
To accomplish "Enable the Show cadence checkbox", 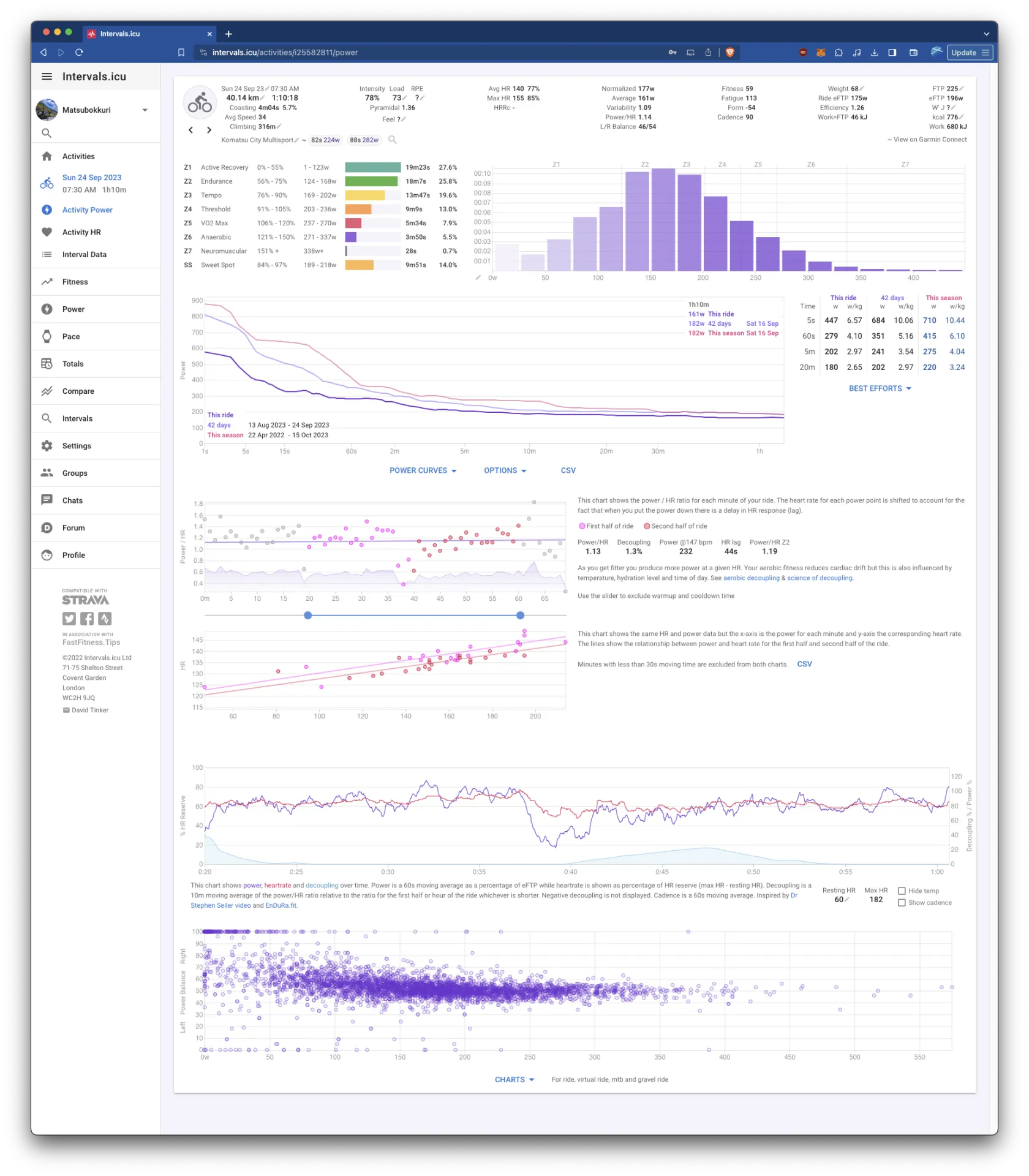I will pos(902,902).
